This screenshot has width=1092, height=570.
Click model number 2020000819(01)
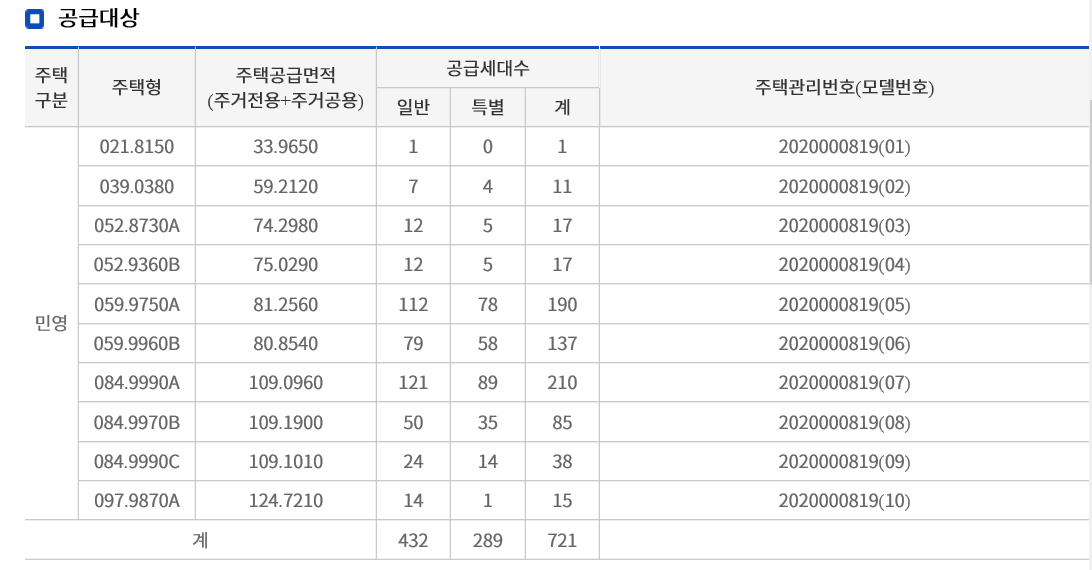coord(844,147)
